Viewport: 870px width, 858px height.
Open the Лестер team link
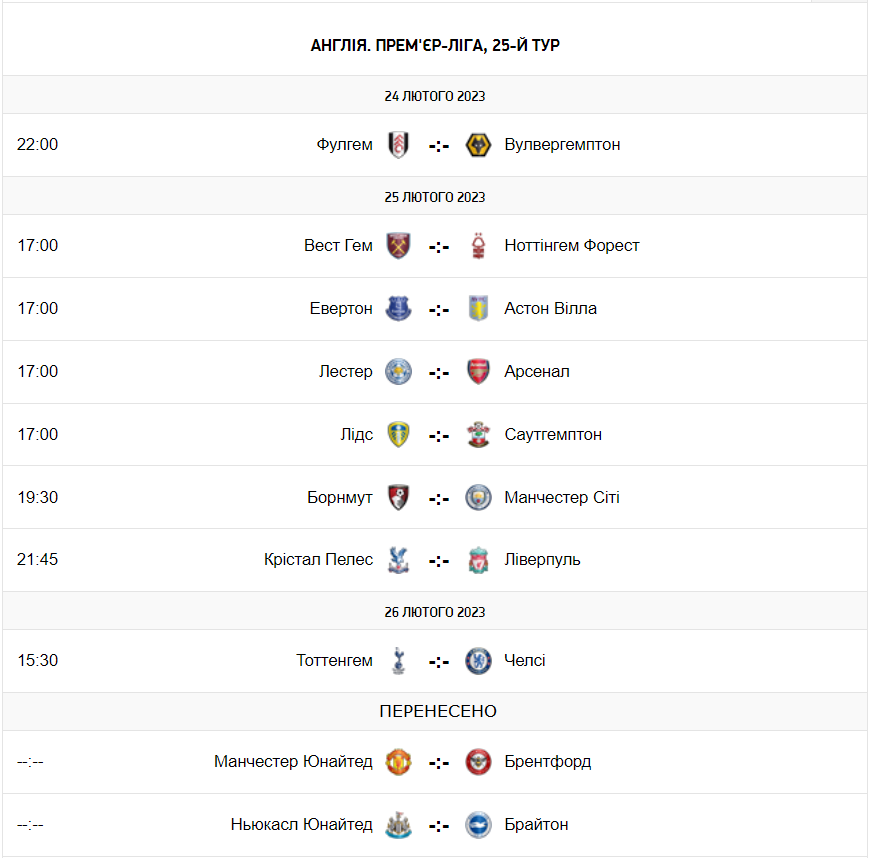(x=345, y=372)
